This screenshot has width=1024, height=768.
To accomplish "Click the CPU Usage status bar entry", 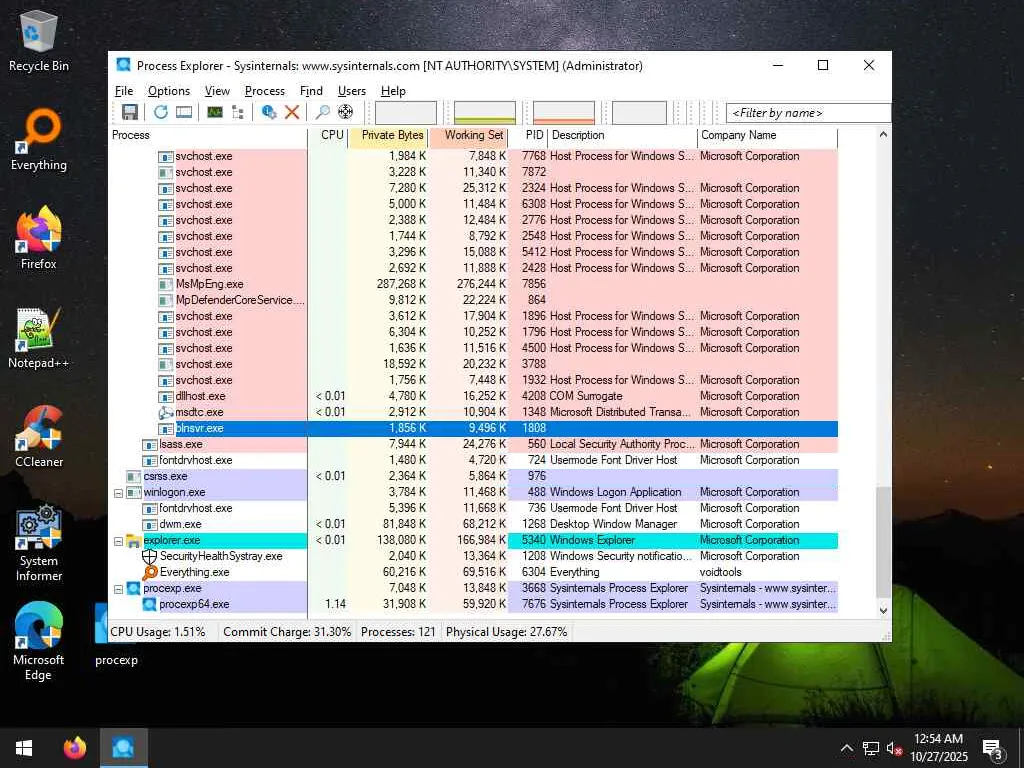I will [158, 632].
